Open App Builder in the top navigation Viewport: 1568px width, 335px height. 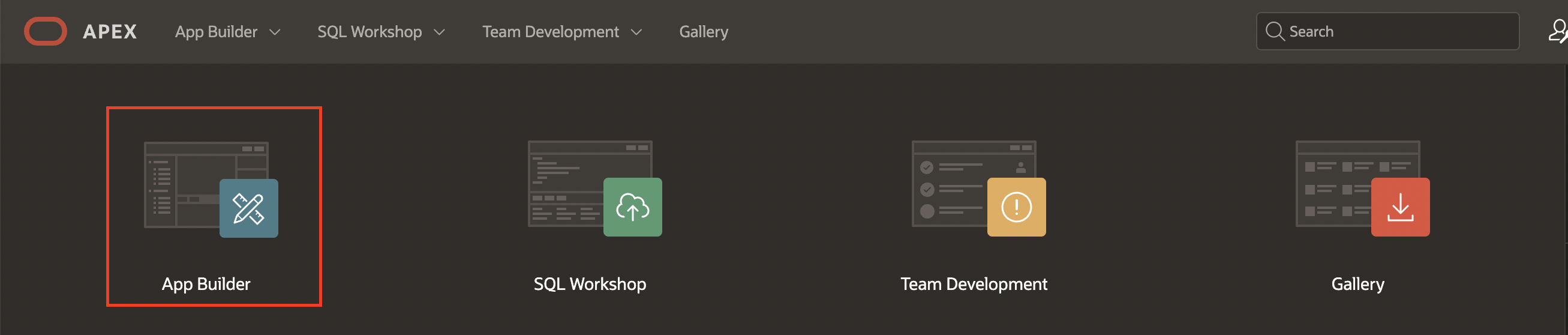216,32
